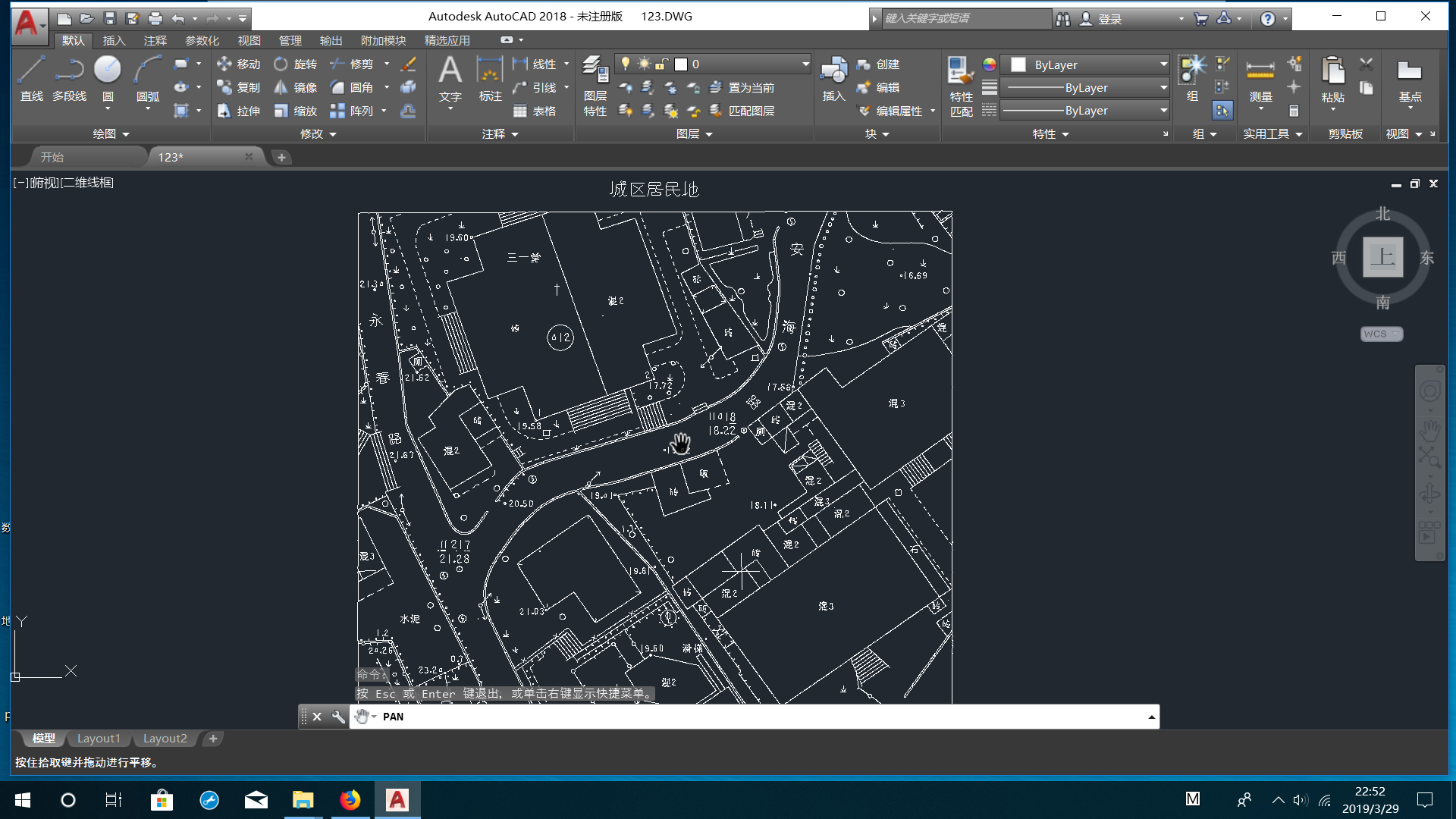Switch to the Layout1 tab
This screenshot has width=1456, height=819.
click(x=99, y=738)
